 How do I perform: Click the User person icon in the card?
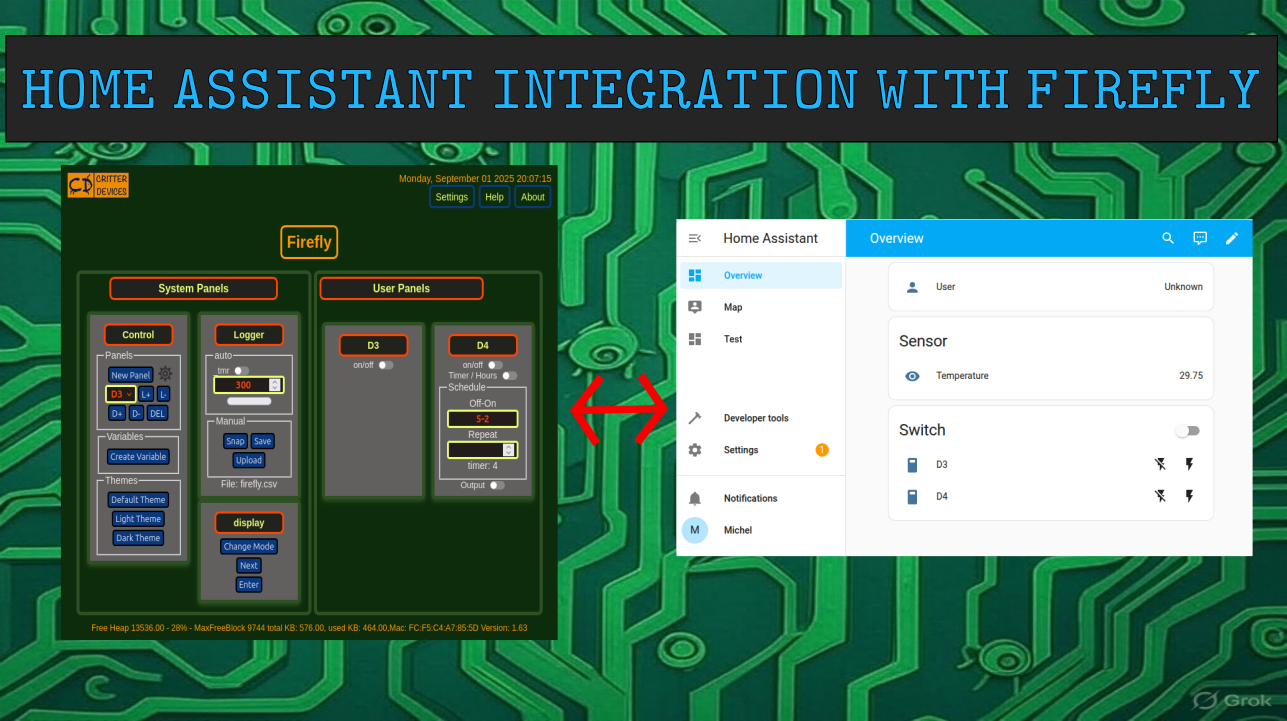click(x=912, y=287)
